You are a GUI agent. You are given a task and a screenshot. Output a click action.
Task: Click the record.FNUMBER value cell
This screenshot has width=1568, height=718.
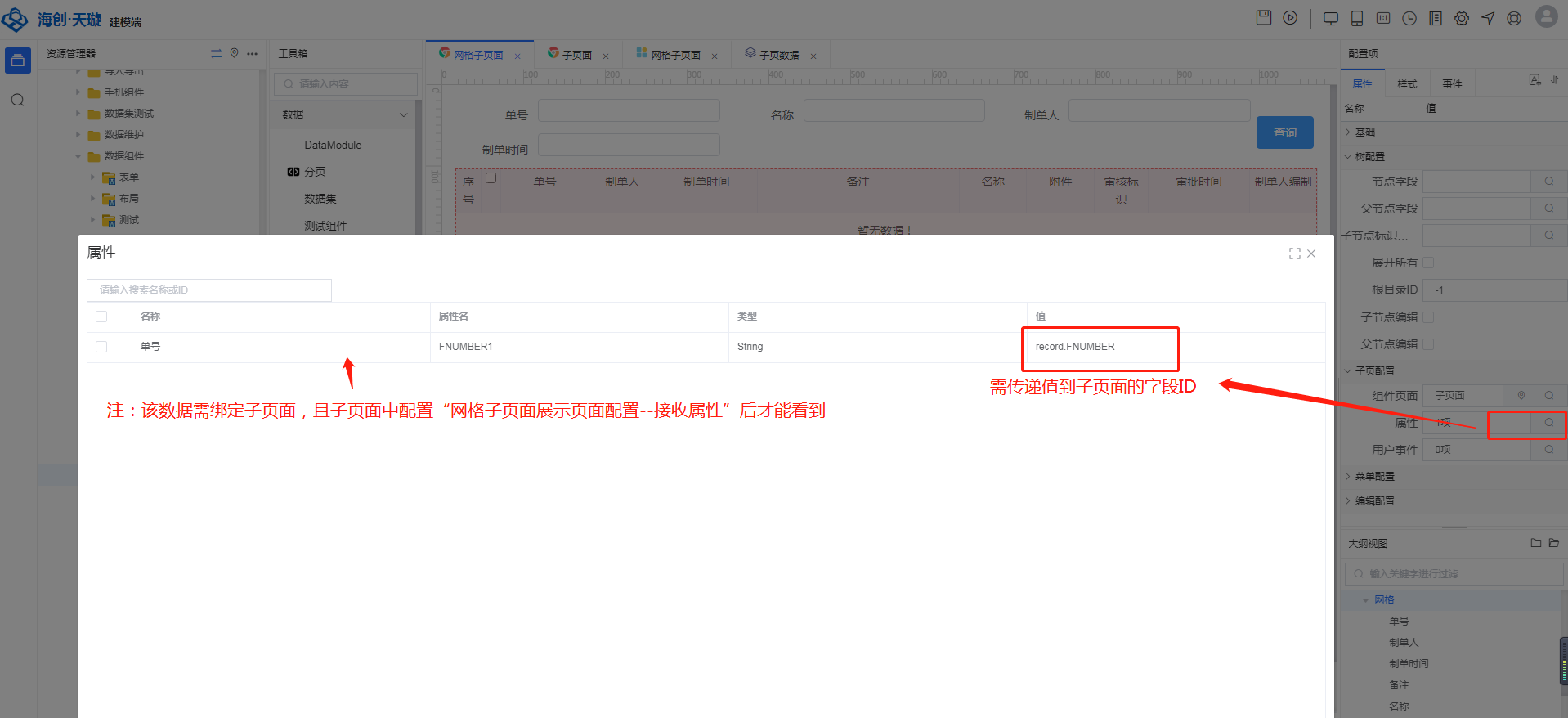point(1075,347)
